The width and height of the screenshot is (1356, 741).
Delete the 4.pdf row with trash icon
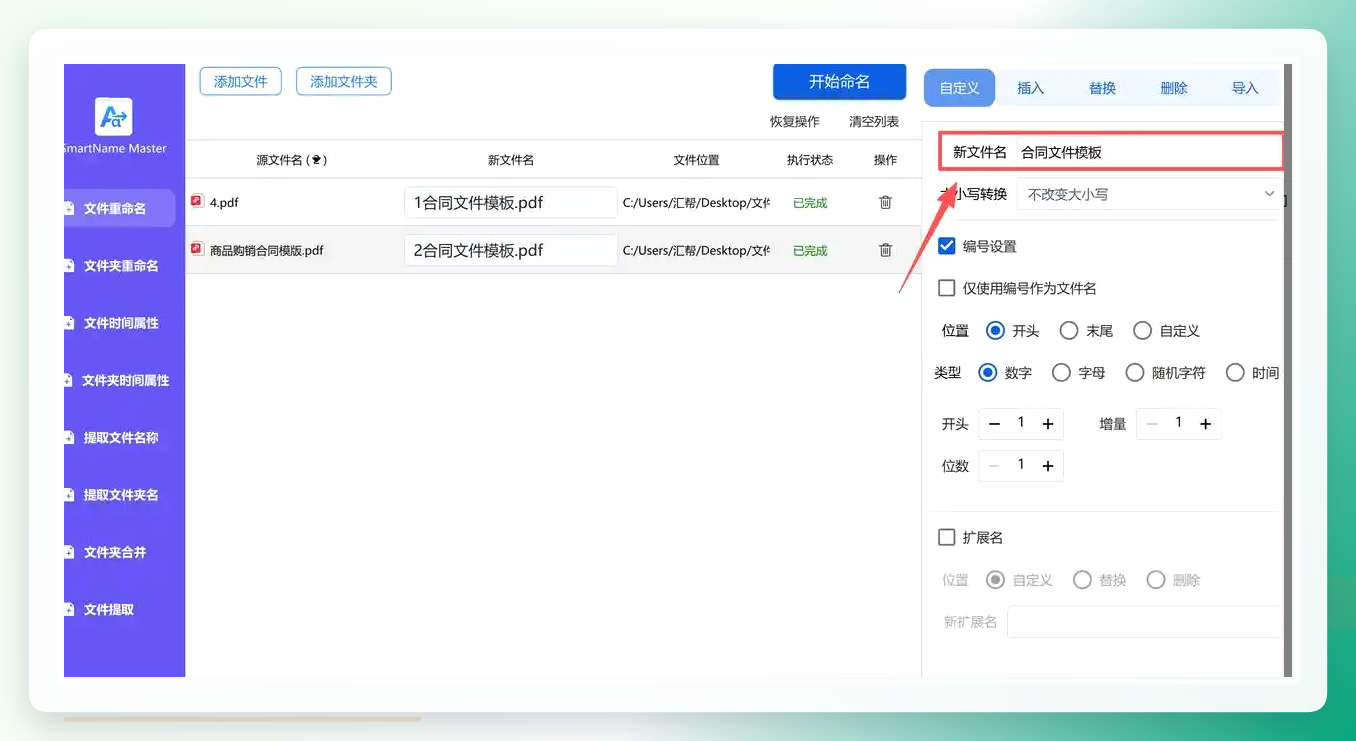885,203
